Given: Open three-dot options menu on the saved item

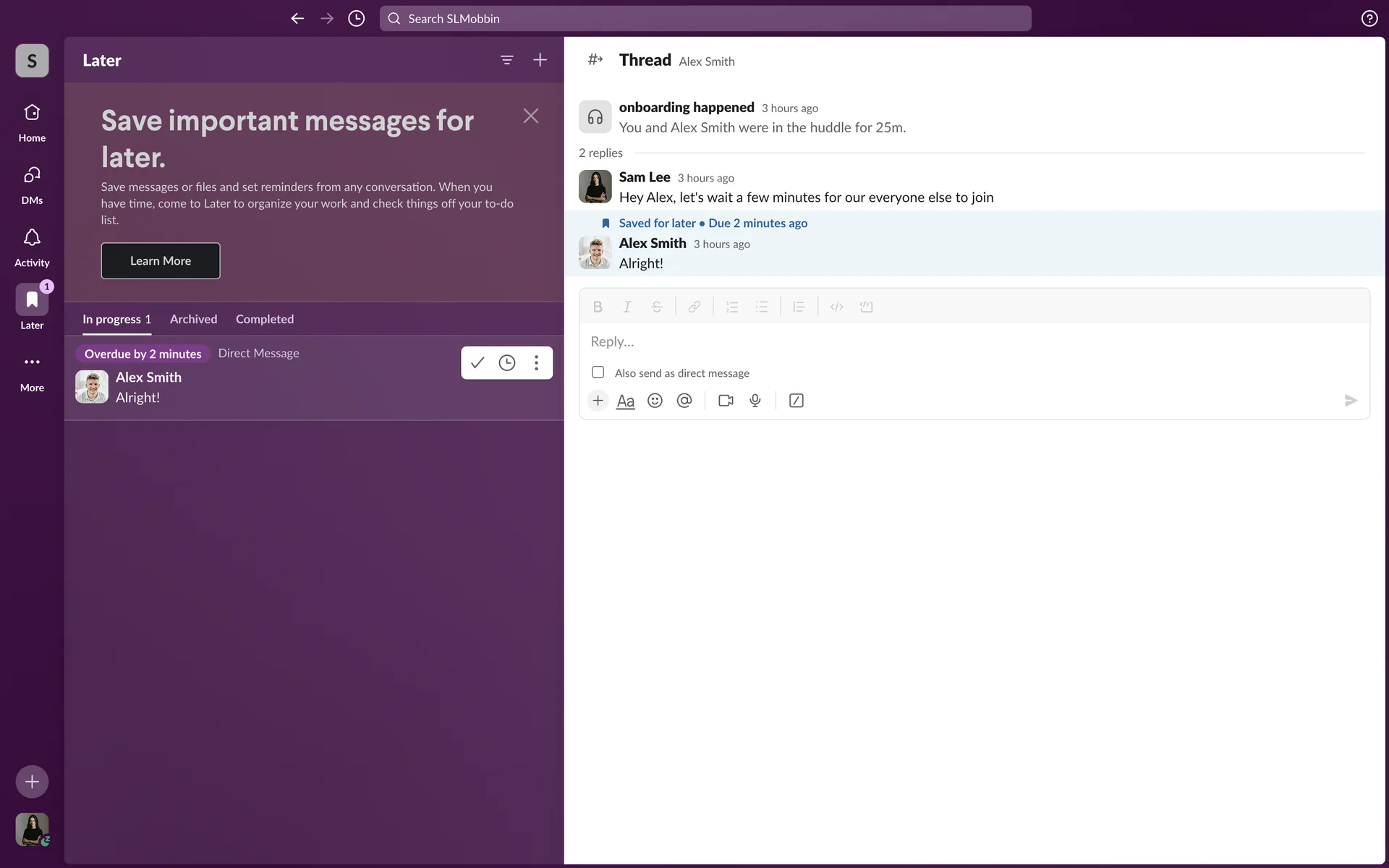Looking at the screenshot, I should point(536,362).
